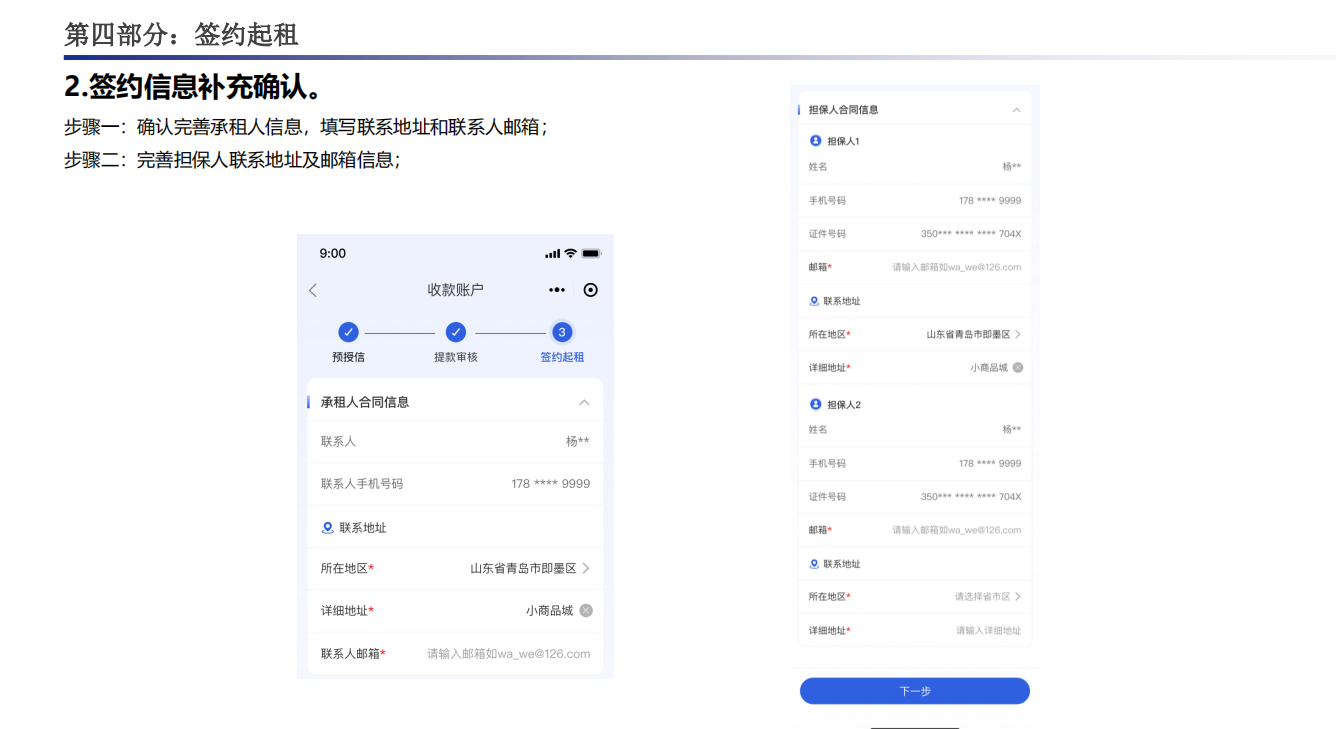1336x729 pixels.
Task: Click the 联系人邮箱 input field
Action: point(508,654)
